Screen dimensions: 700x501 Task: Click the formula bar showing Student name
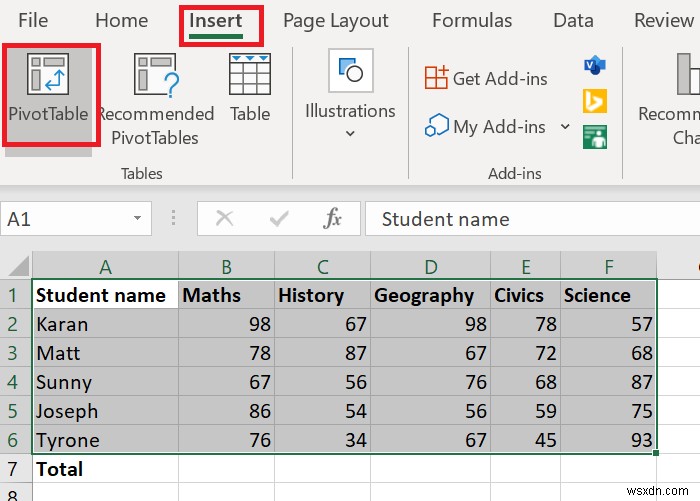point(530,219)
